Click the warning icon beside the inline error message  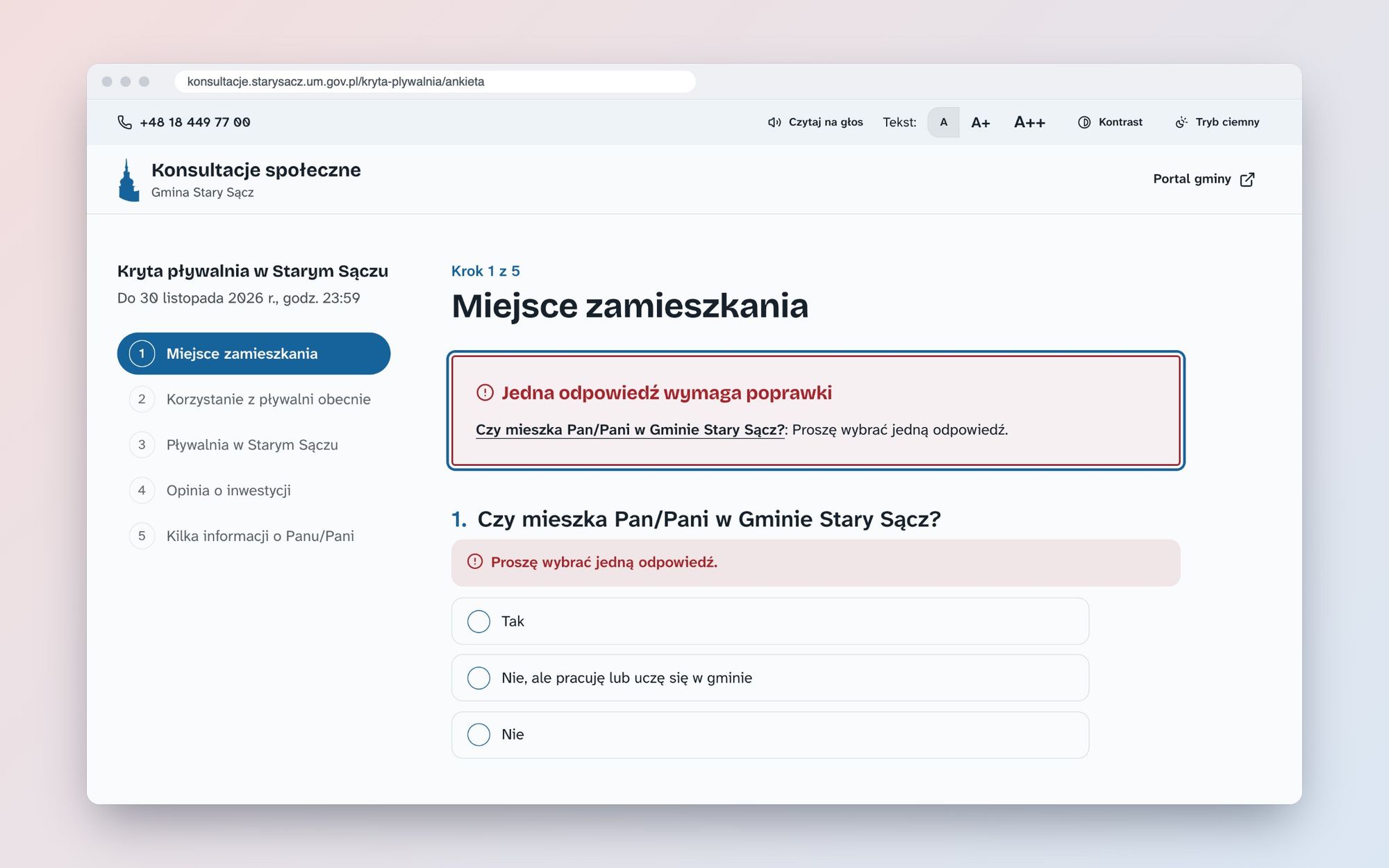[x=475, y=562]
